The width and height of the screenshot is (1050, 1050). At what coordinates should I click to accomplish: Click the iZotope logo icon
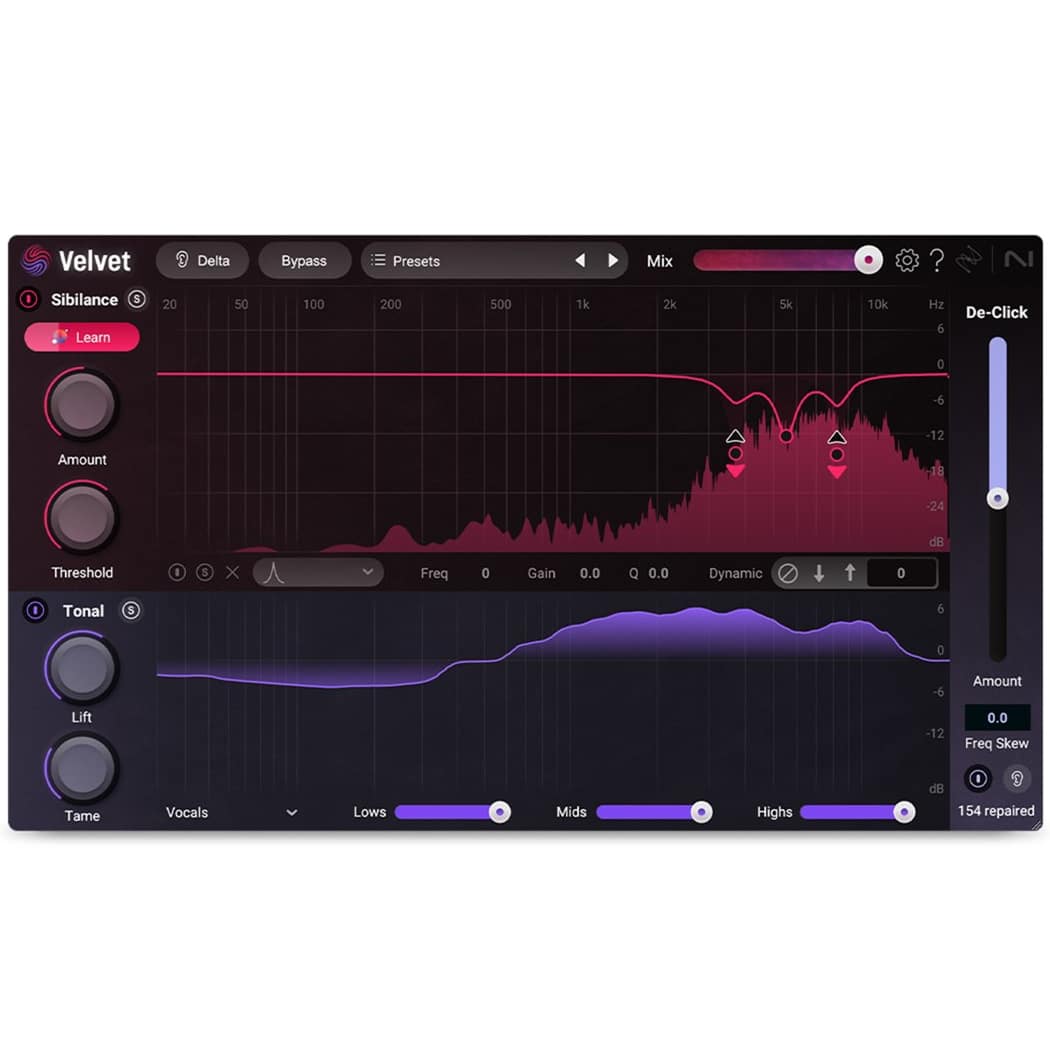pyautogui.click(x=968, y=260)
